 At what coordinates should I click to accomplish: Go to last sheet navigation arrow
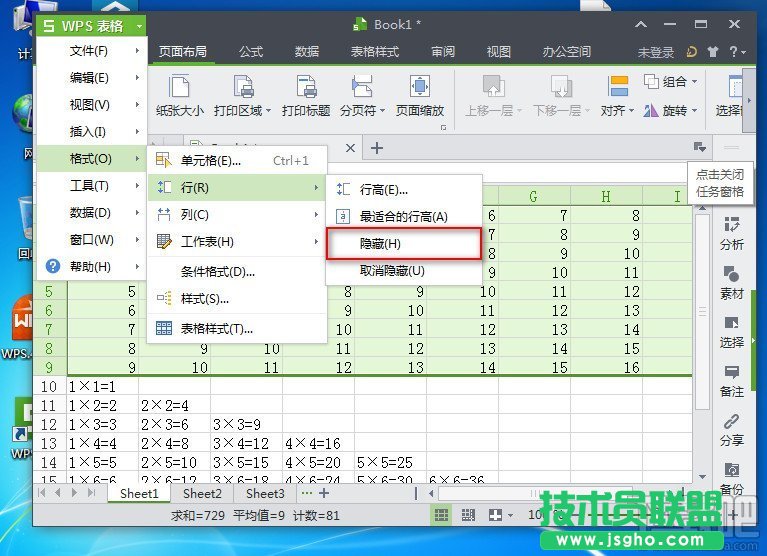click(x=91, y=493)
